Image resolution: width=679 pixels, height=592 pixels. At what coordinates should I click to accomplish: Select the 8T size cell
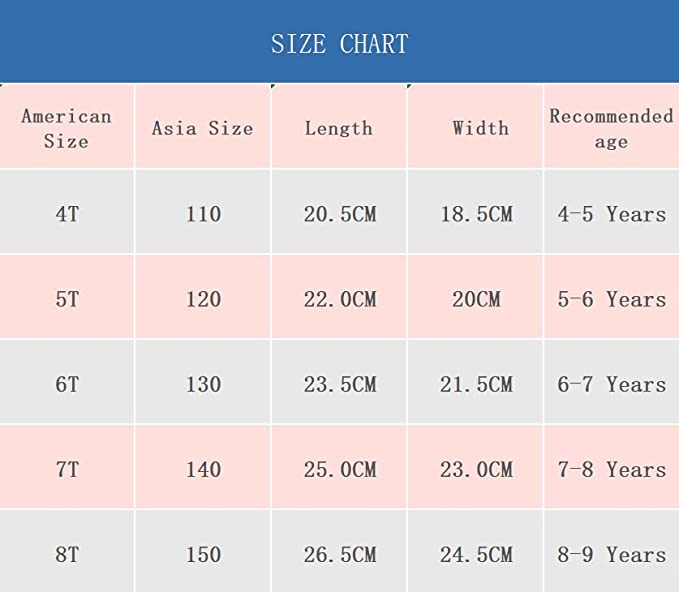(67, 551)
